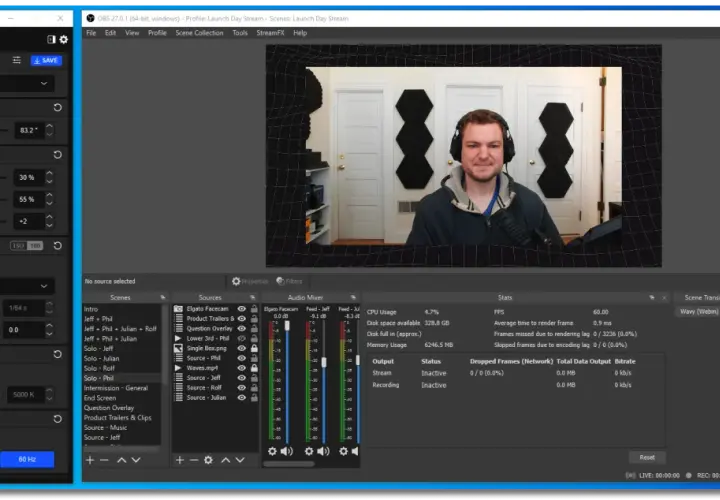
Task: Move the selected scene down
Action: coord(136,460)
